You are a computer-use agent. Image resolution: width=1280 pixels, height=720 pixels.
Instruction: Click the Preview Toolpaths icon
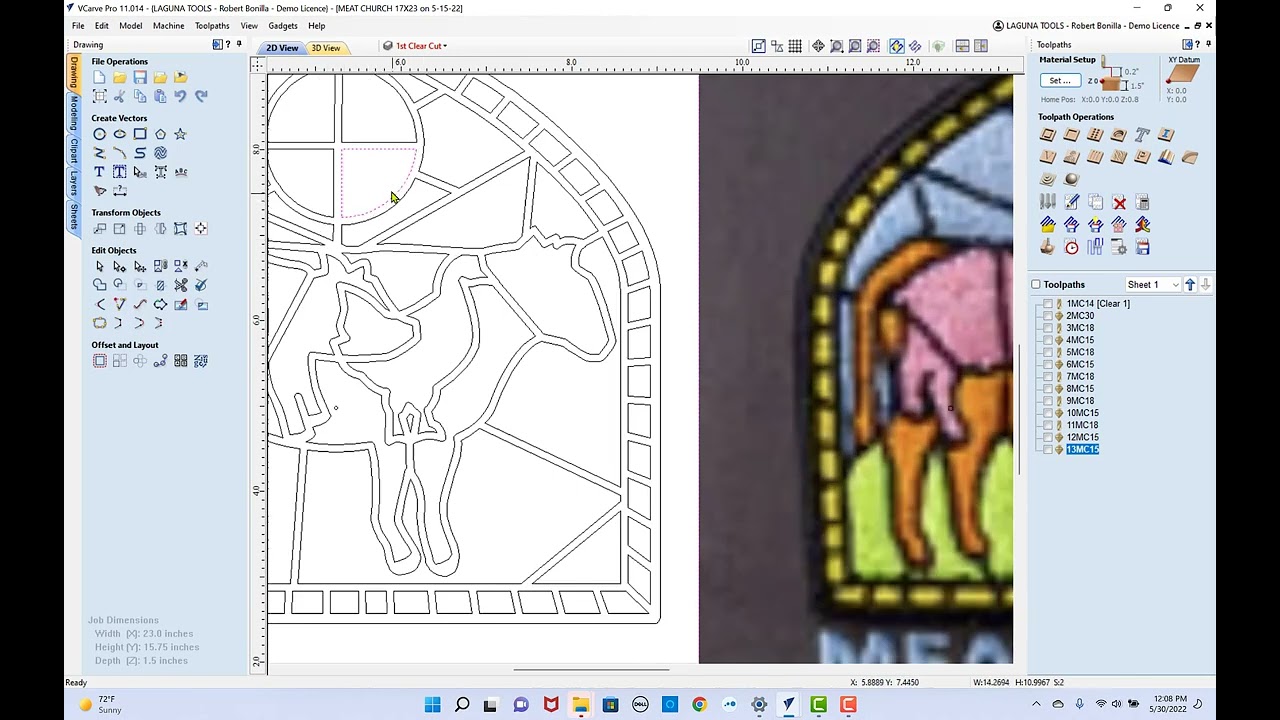click(x=1048, y=247)
